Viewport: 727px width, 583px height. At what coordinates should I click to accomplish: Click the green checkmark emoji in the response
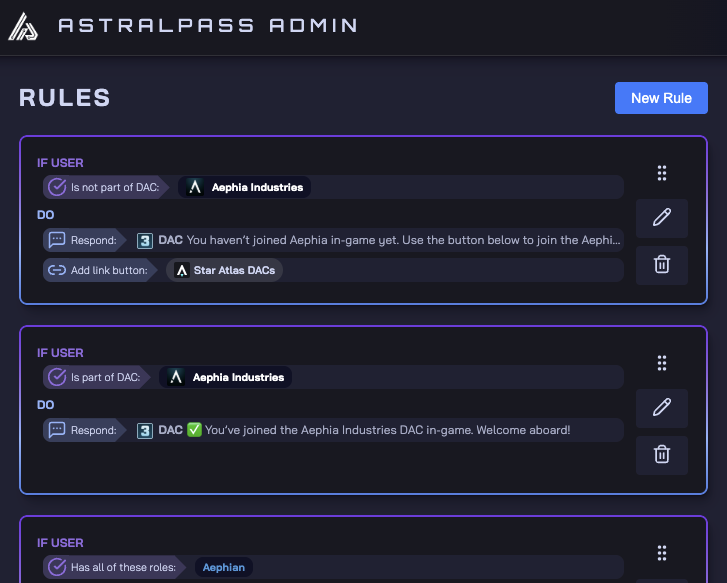coord(194,430)
